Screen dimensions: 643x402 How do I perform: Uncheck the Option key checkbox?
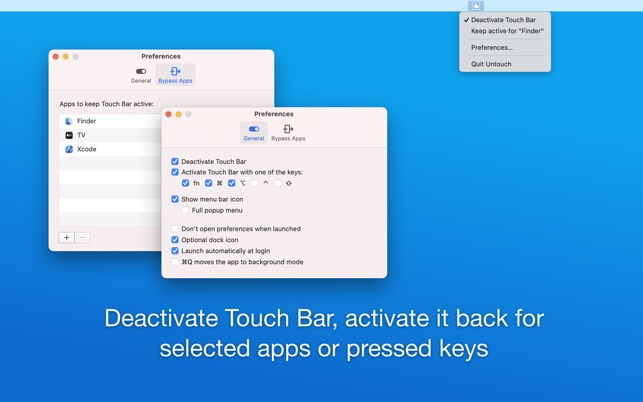tap(232, 183)
